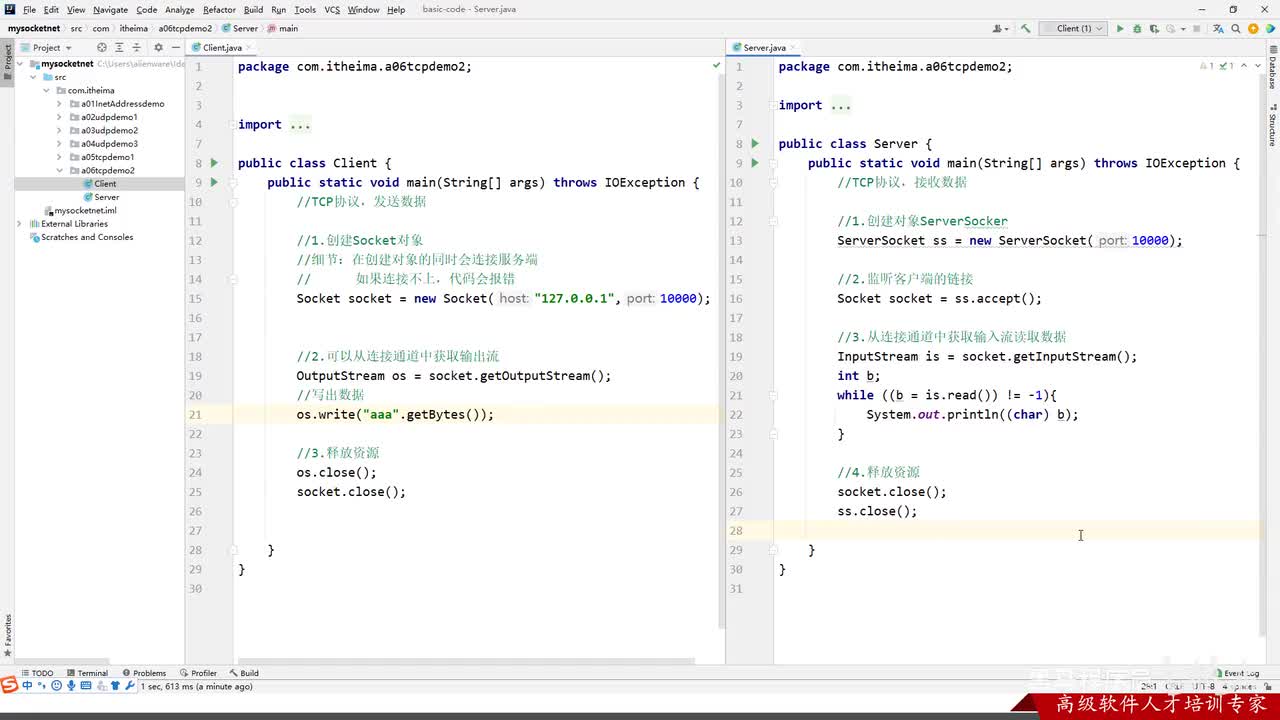Click the Run with Coverage icon

tap(1154, 29)
